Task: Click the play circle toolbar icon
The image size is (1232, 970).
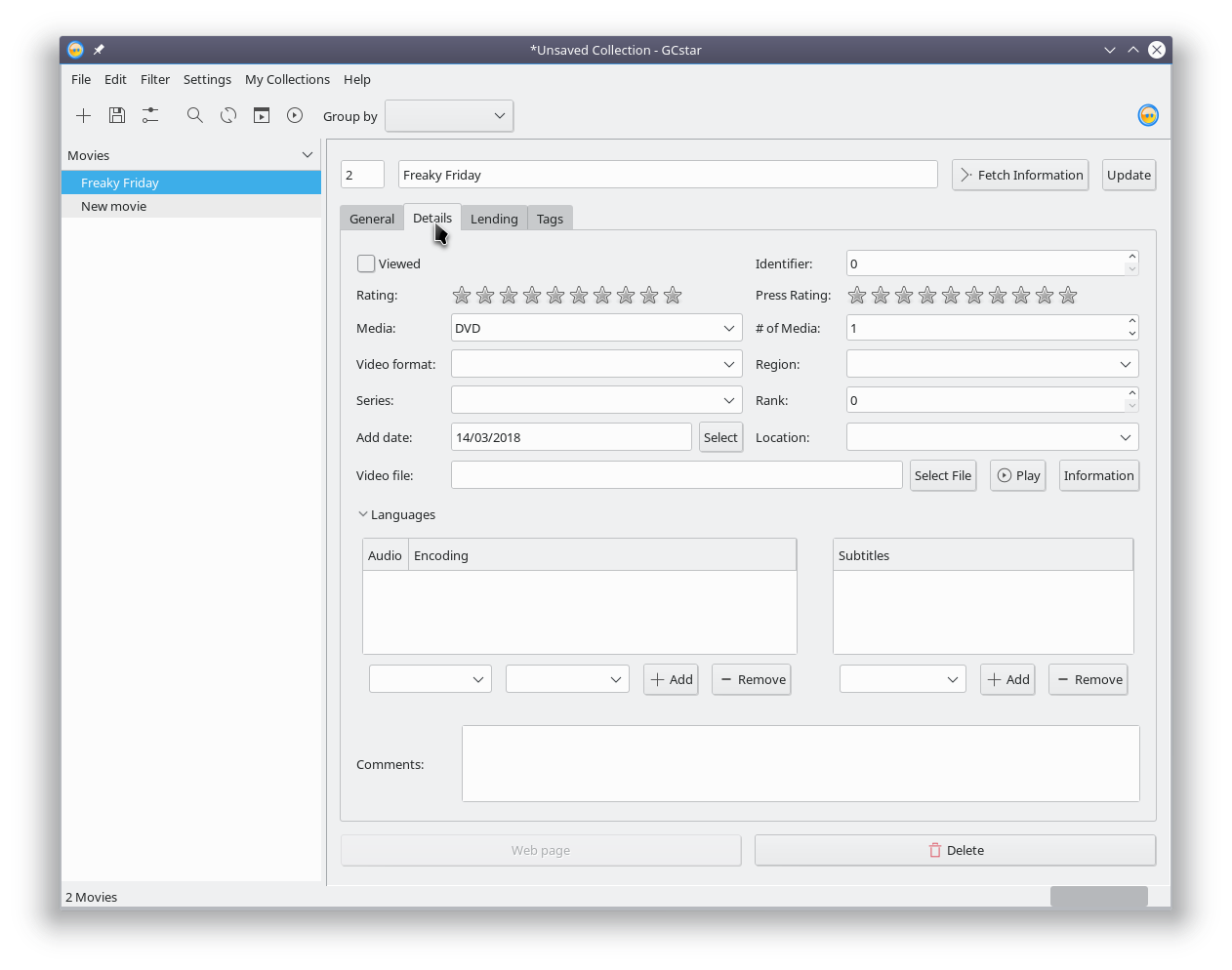Action: point(295,116)
